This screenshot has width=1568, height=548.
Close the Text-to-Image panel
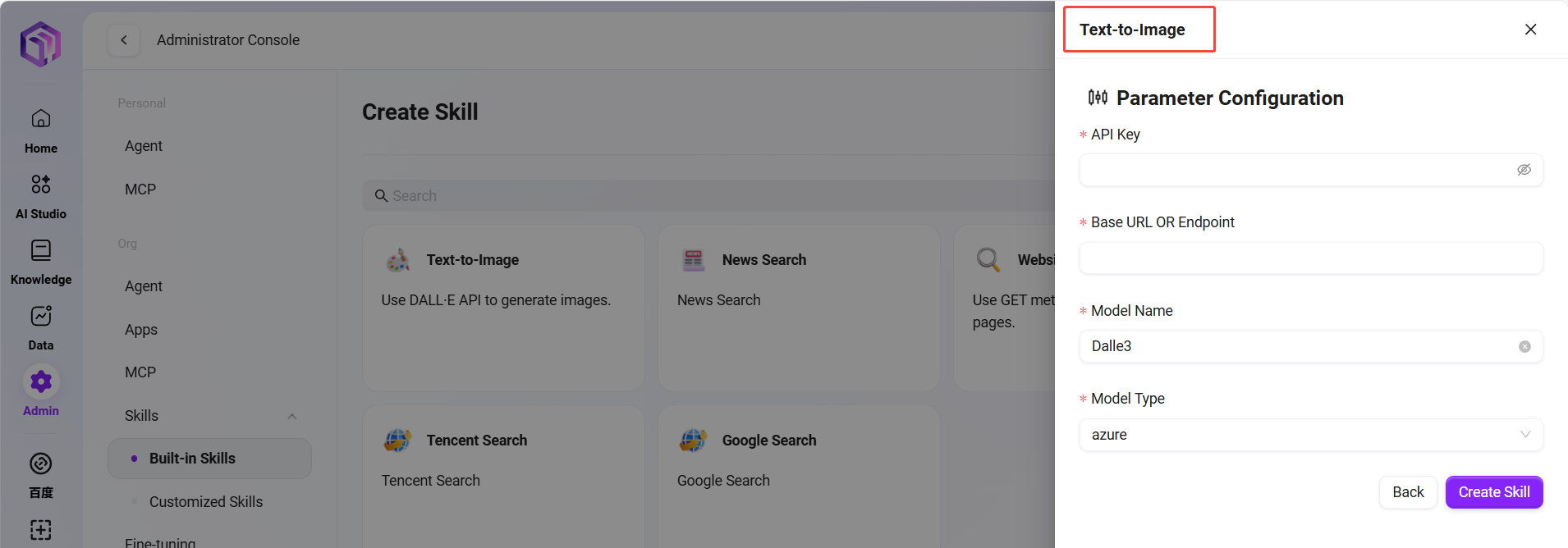pyautogui.click(x=1530, y=30)
